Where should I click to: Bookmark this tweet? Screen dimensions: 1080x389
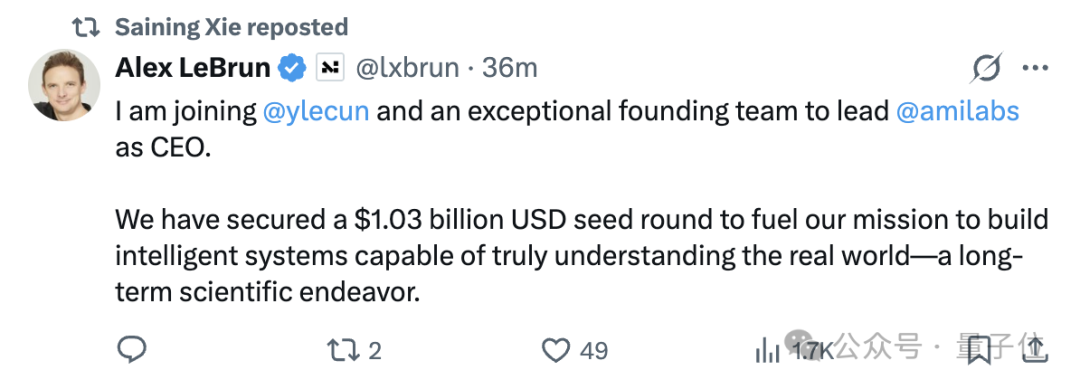[979, 350]
